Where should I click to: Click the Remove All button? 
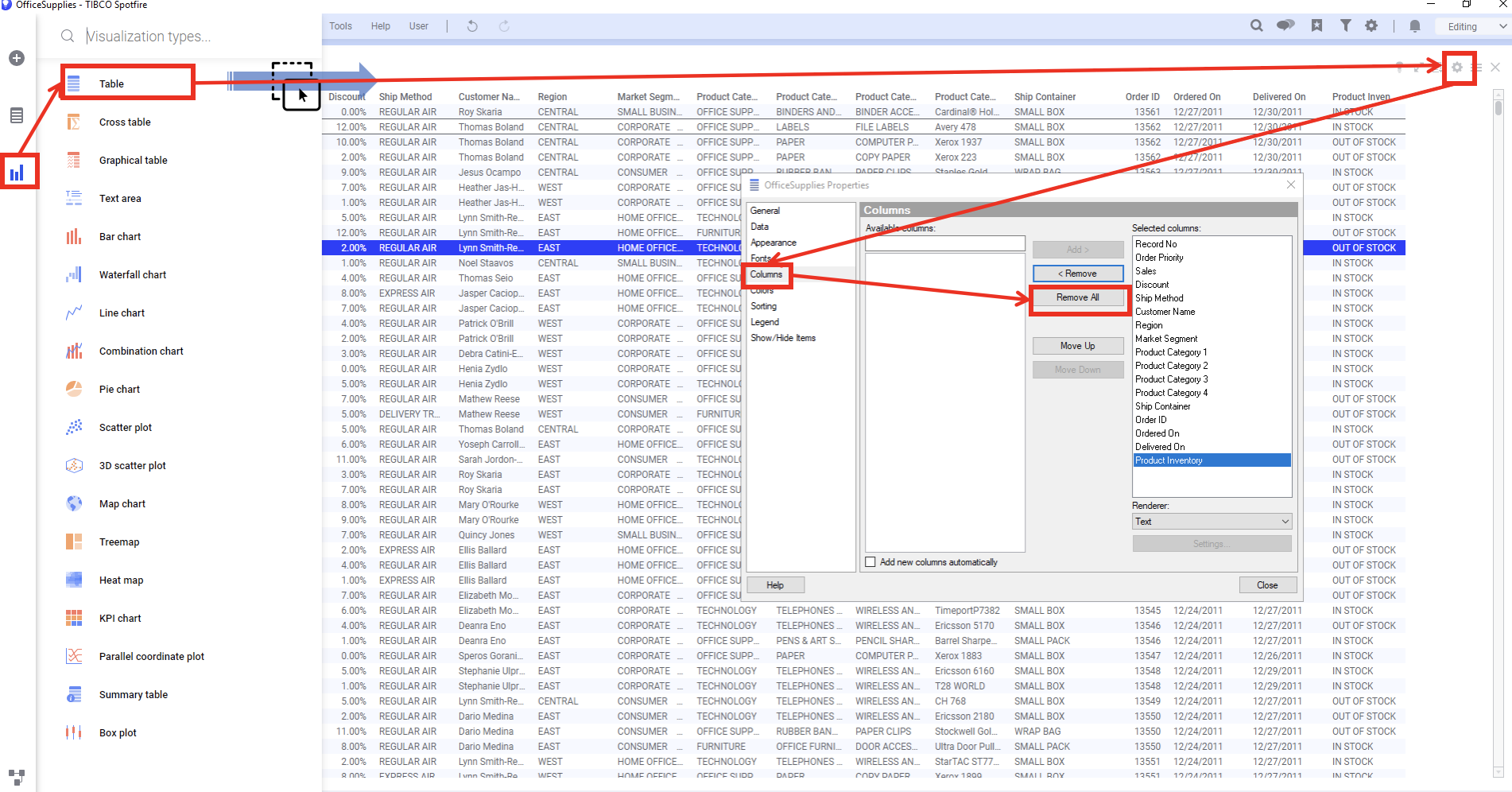[x=1078, y=297]
